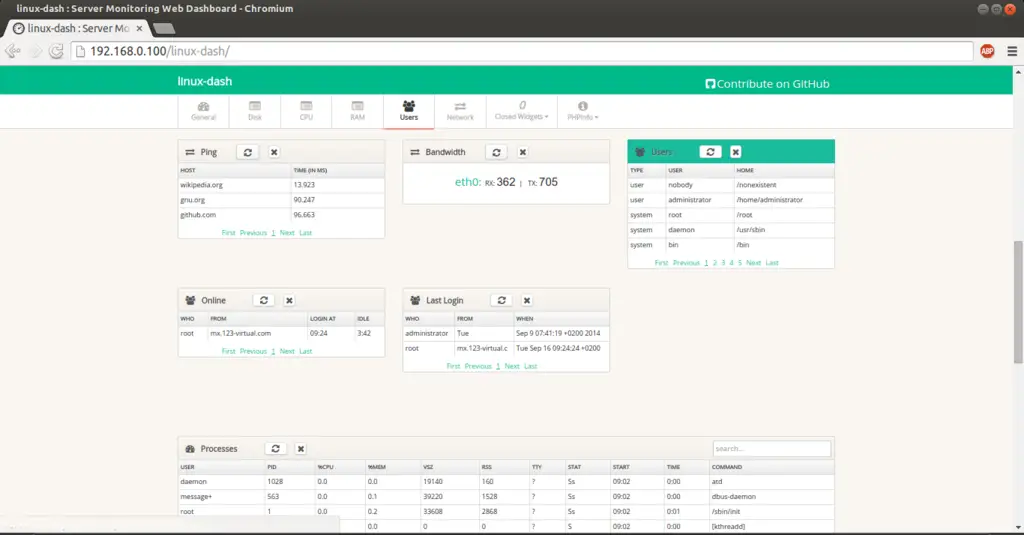Close the Users widget
The height and width of the screenshot is (535, 1024).
pyautogui.click(x=735, y=152)
